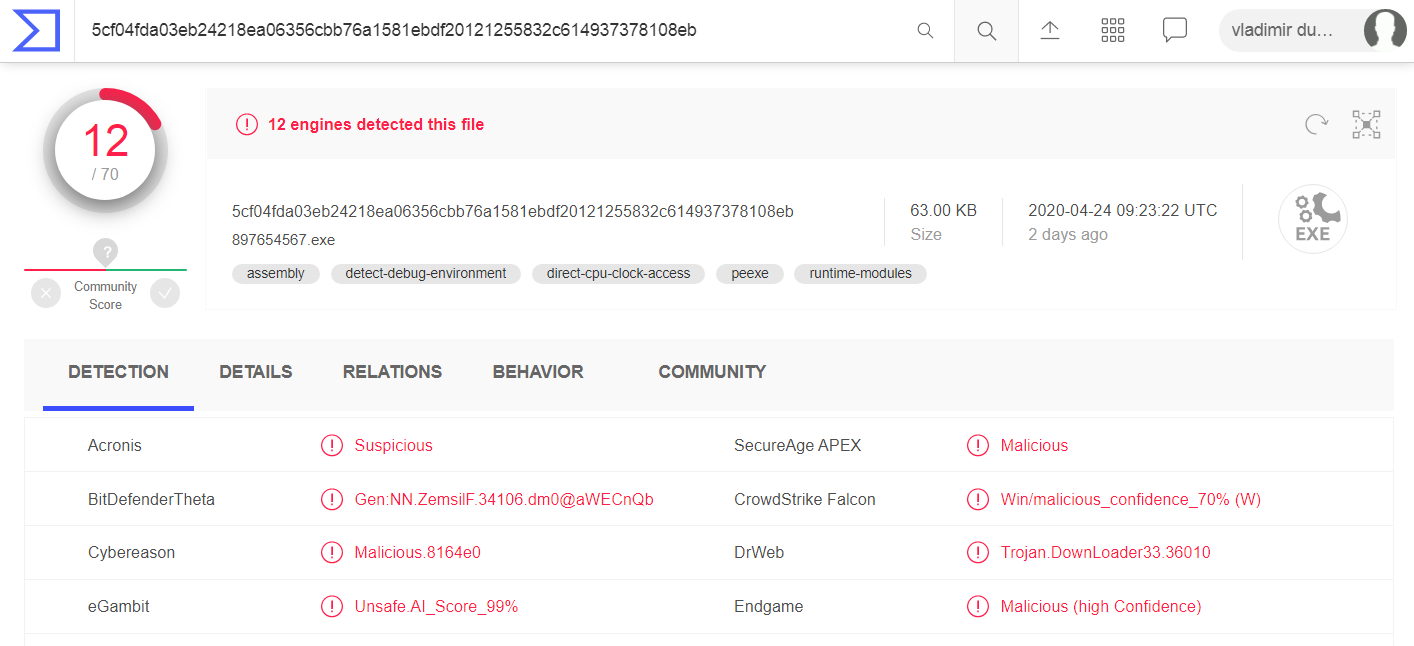Open the VirusTotal home logo
The image size is (1414, 646).
coord(37,31)
